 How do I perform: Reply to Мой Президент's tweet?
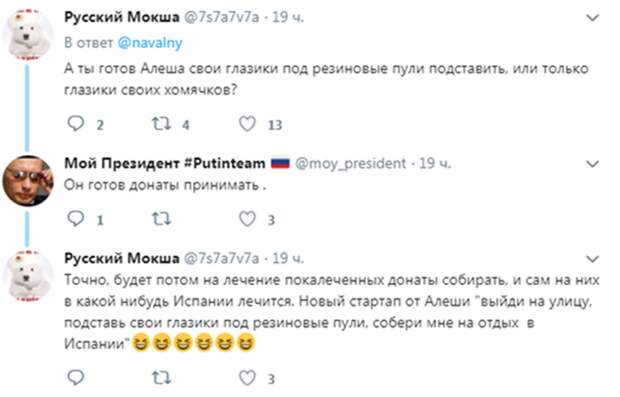[76, 218]
